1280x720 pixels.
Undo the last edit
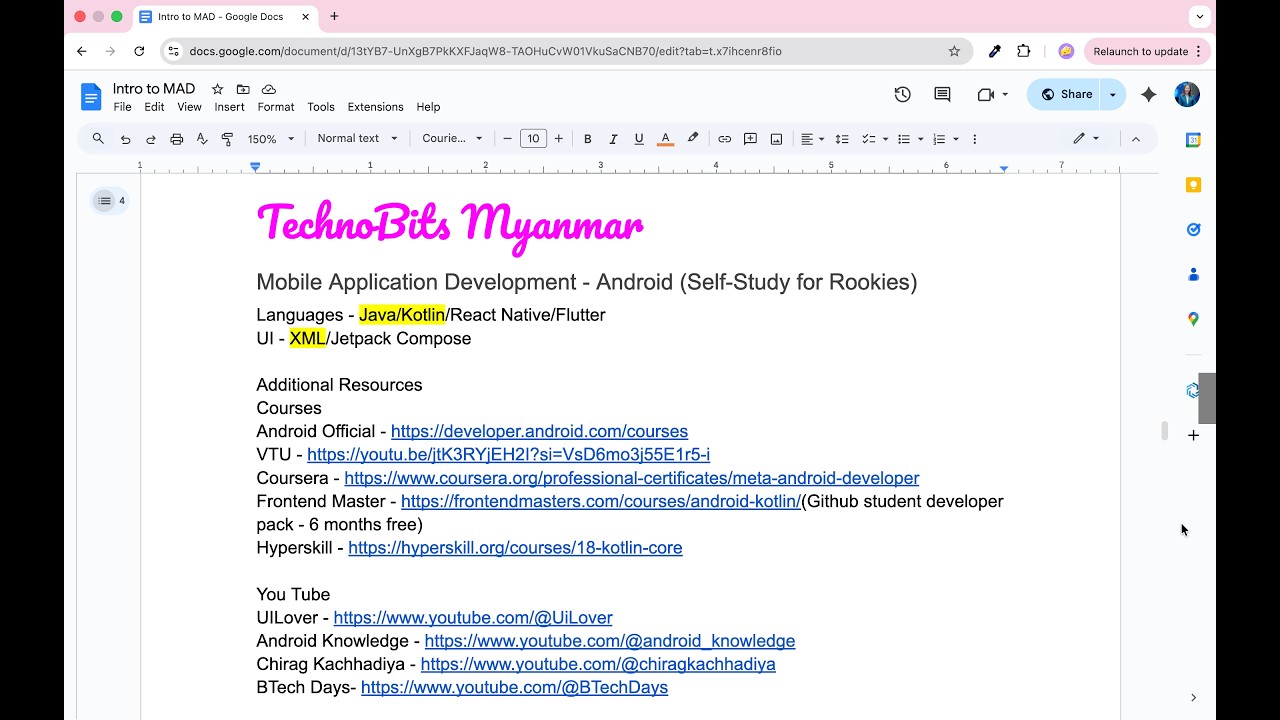click(x=125, y=139)
